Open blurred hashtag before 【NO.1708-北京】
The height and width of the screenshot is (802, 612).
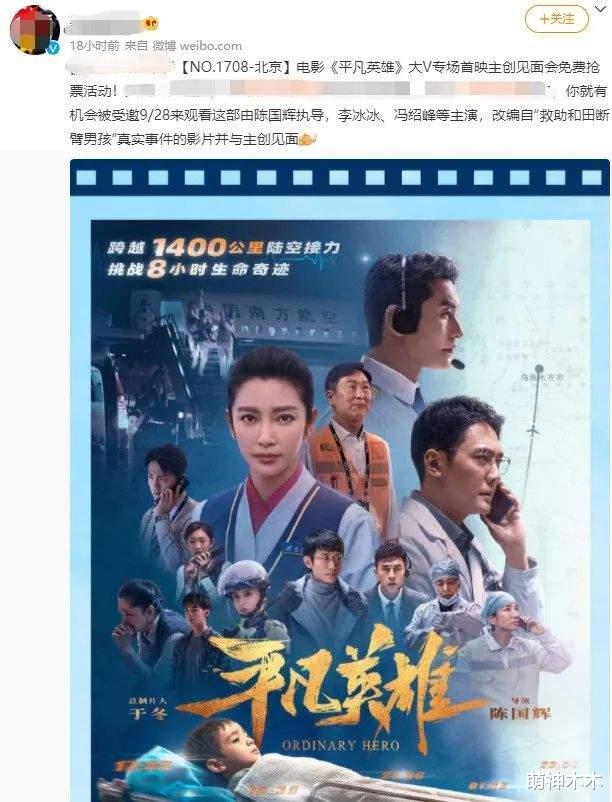coord(121,67)
